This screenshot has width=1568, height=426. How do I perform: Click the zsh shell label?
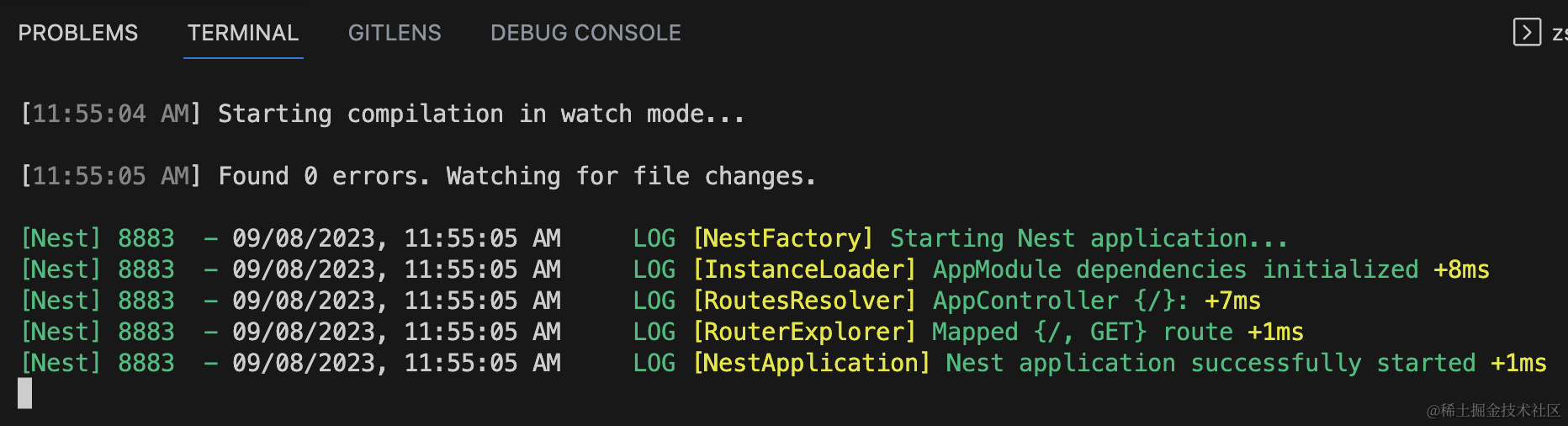(x=1559, y=33)
